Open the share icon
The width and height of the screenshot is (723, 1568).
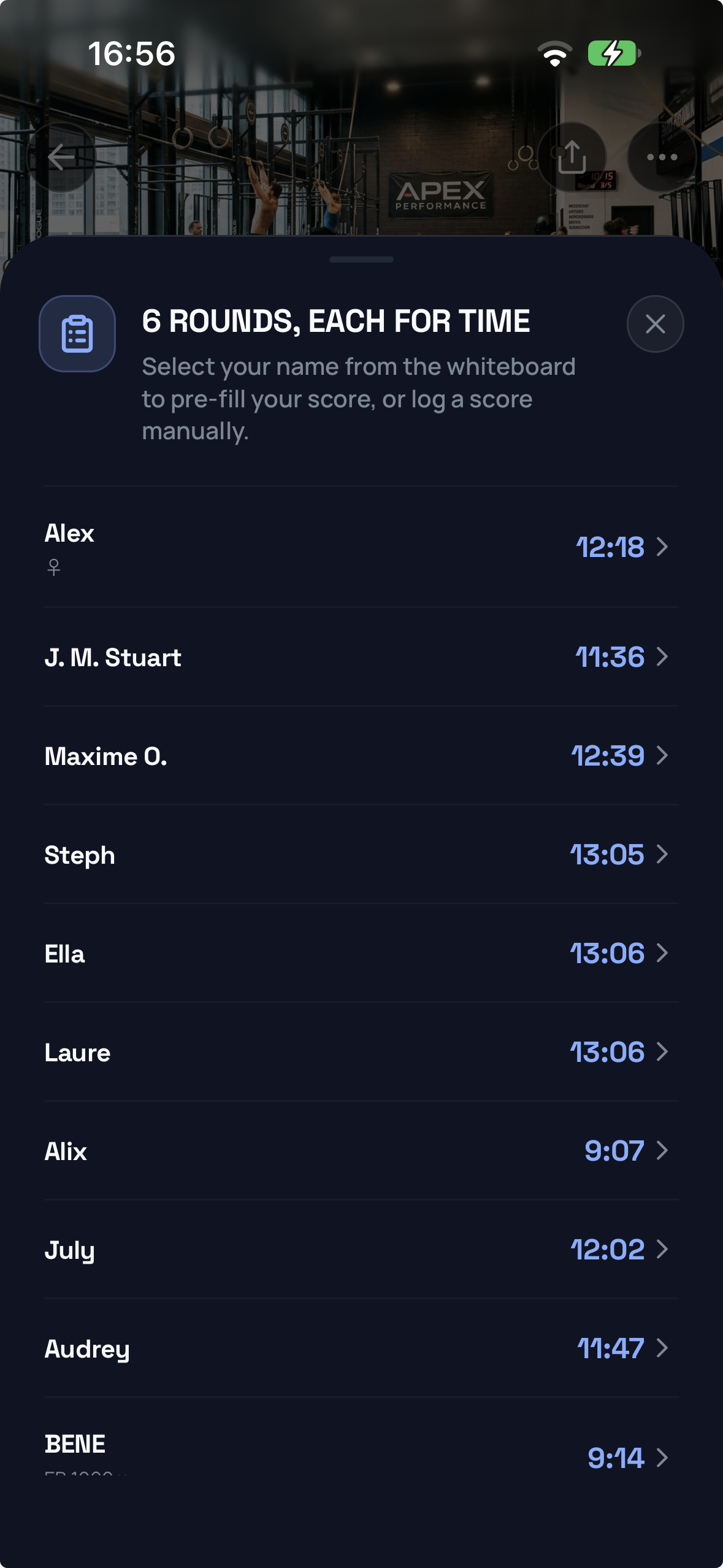(x=572, y=157)
